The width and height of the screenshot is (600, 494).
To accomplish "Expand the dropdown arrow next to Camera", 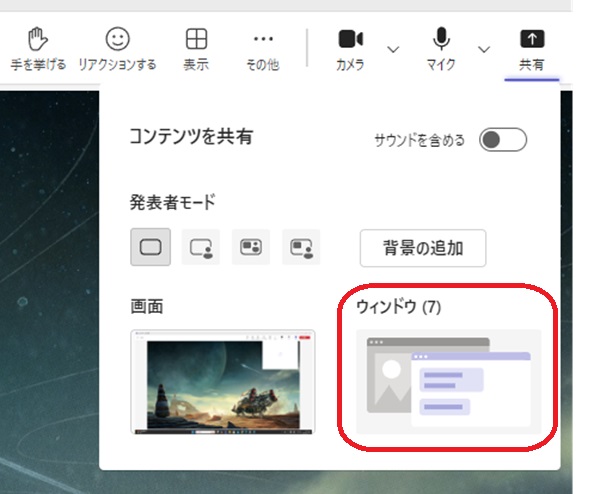I will coord(393,48).
